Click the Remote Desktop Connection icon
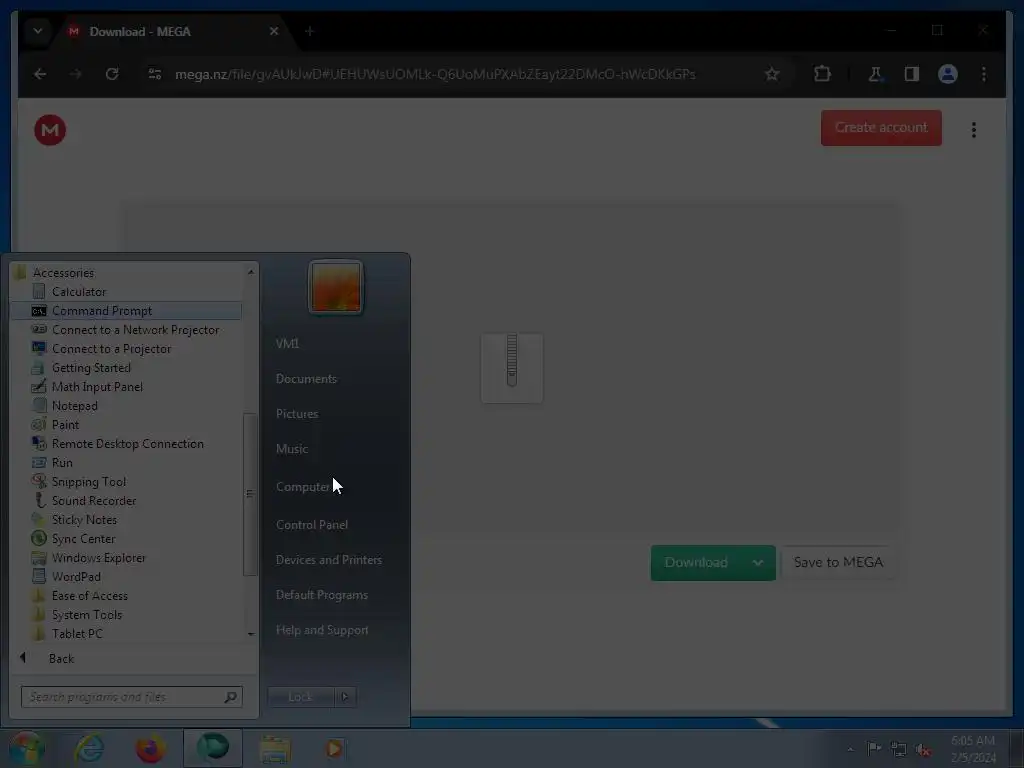 point(39,443)
